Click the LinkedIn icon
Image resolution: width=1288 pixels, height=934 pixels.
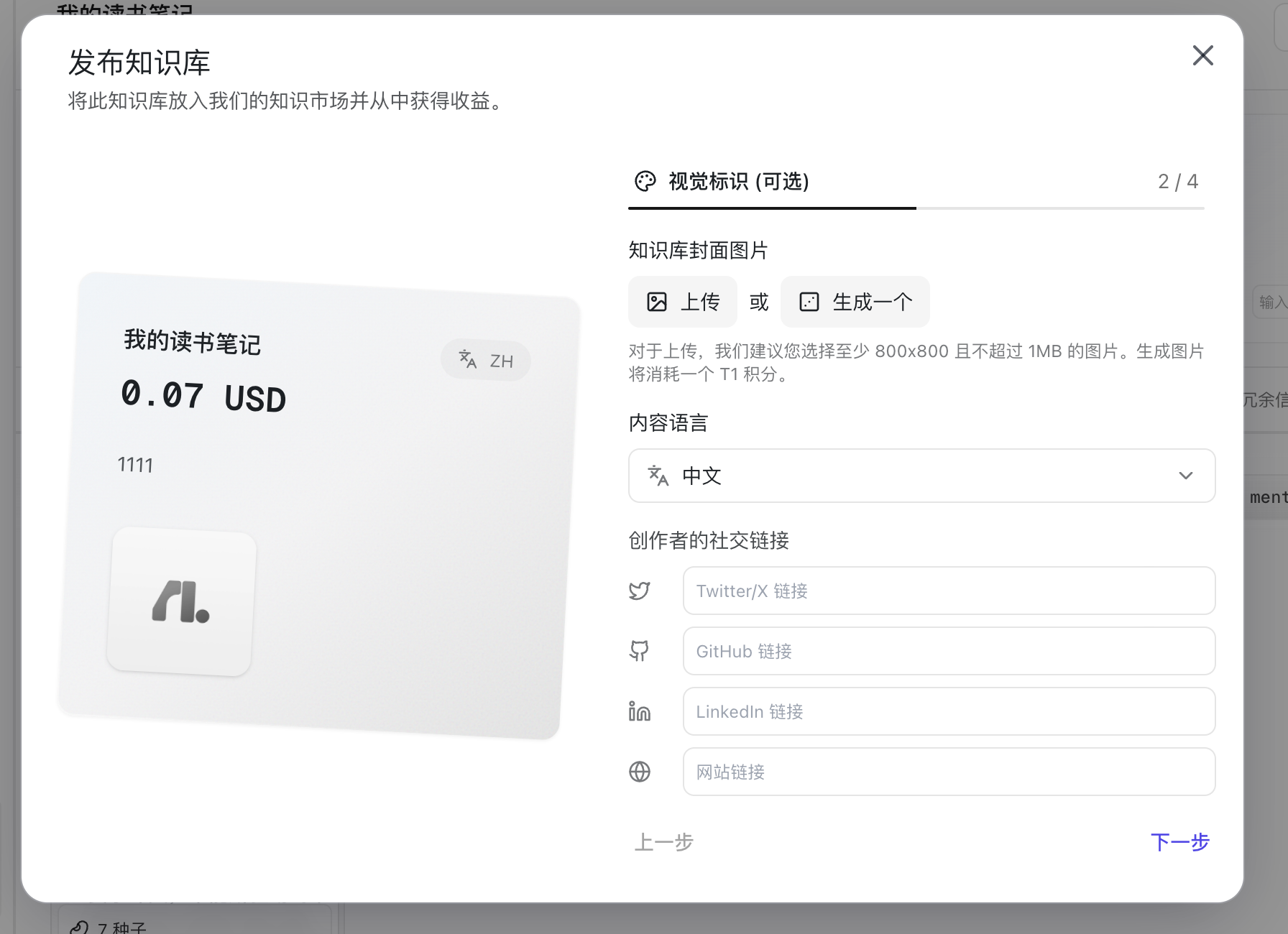(x=640, y=711)
